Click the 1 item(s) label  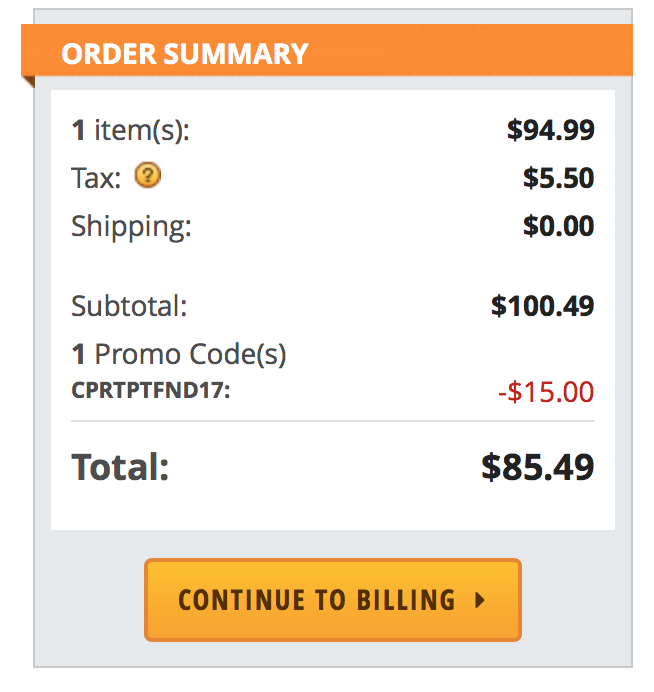130,130
